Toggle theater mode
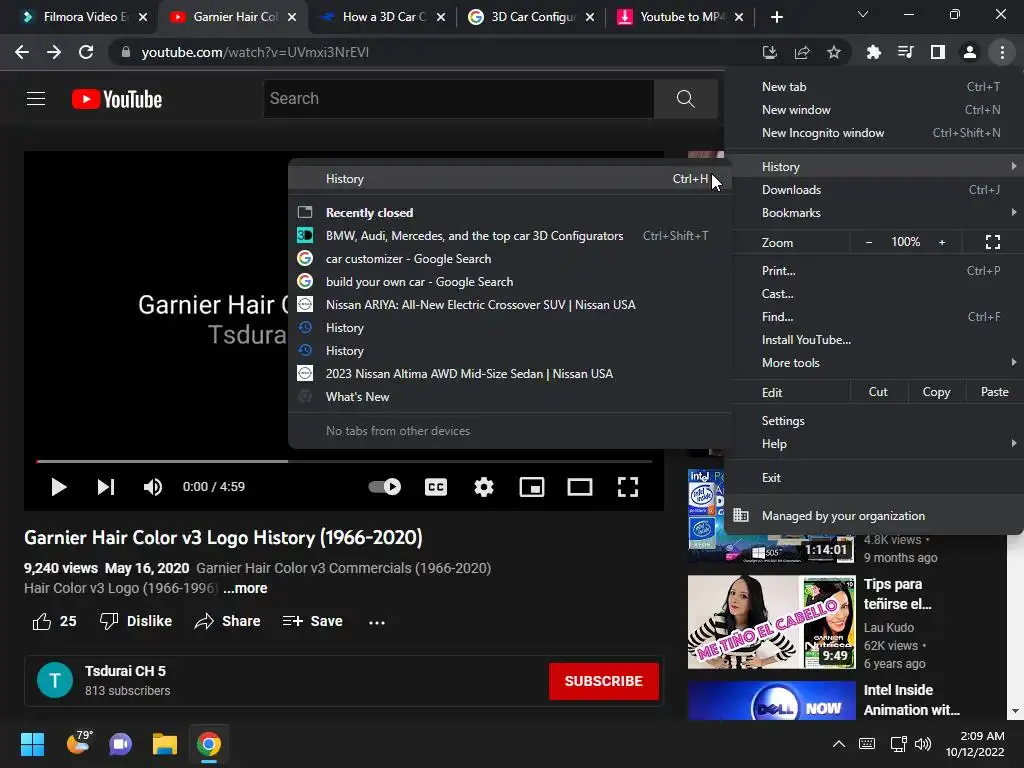The width and height of the screenshot is (1024, 768). (x=580, y=487)
